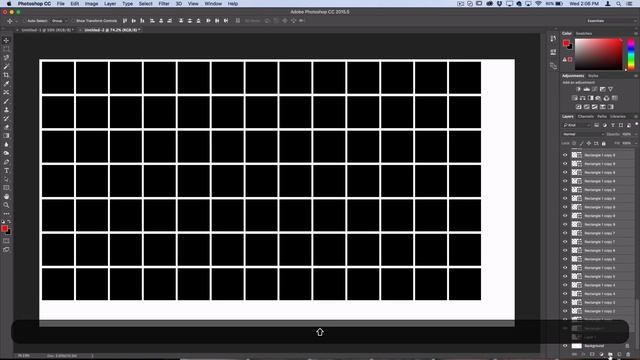
Task: Open the Move tool preset picker
Action: tap(11, 20)
